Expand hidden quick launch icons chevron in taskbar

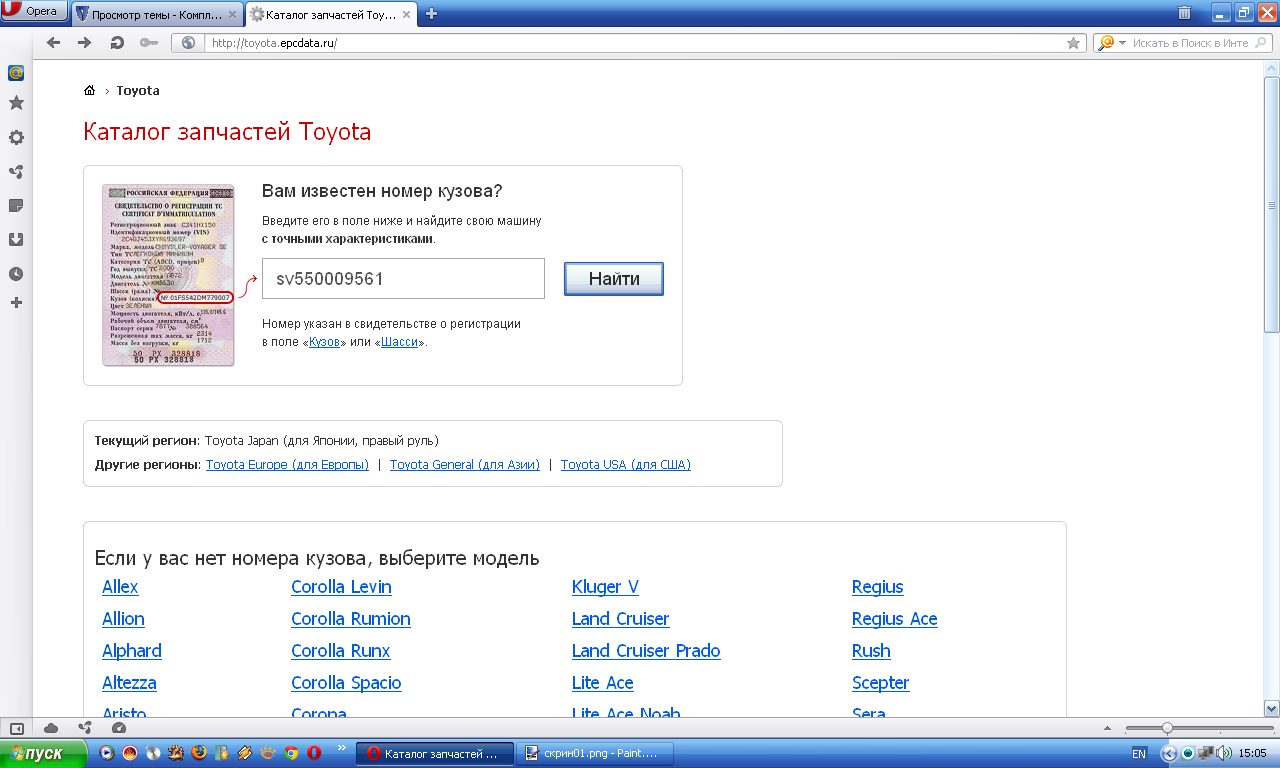342,748
